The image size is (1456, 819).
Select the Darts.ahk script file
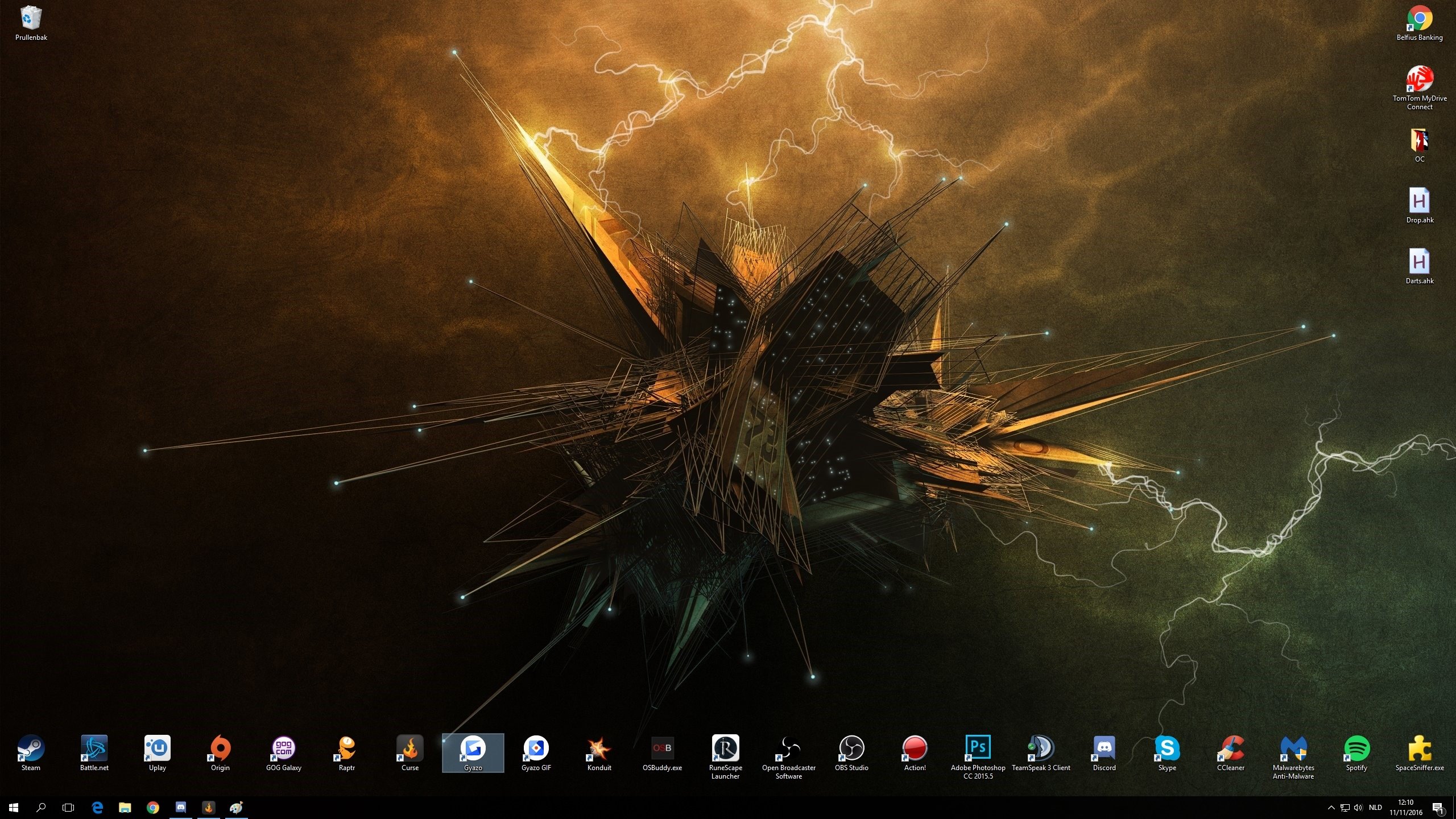point(1420,267)
